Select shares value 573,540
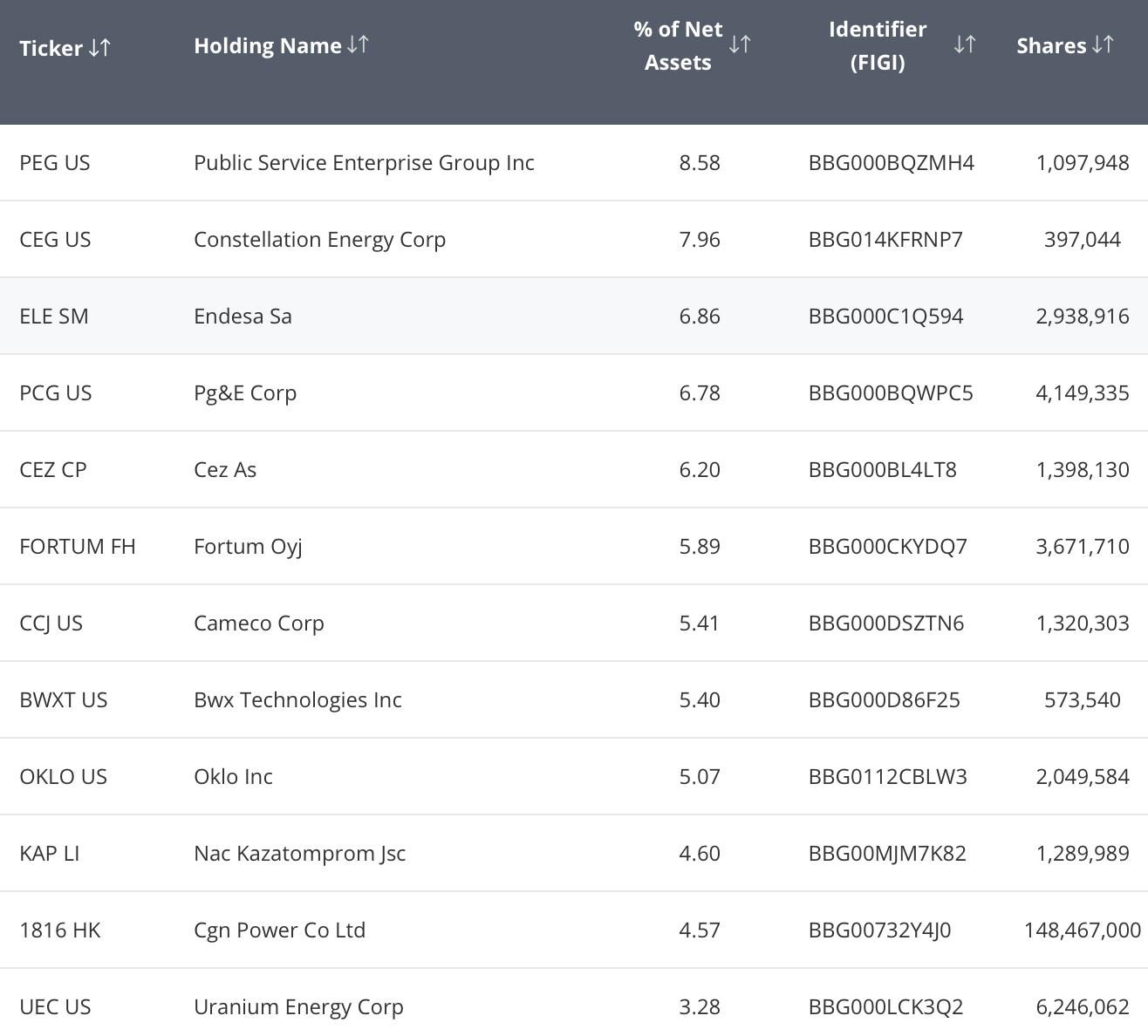The height and width of the screenshot is (1036, 1148). click(1083, 700)
